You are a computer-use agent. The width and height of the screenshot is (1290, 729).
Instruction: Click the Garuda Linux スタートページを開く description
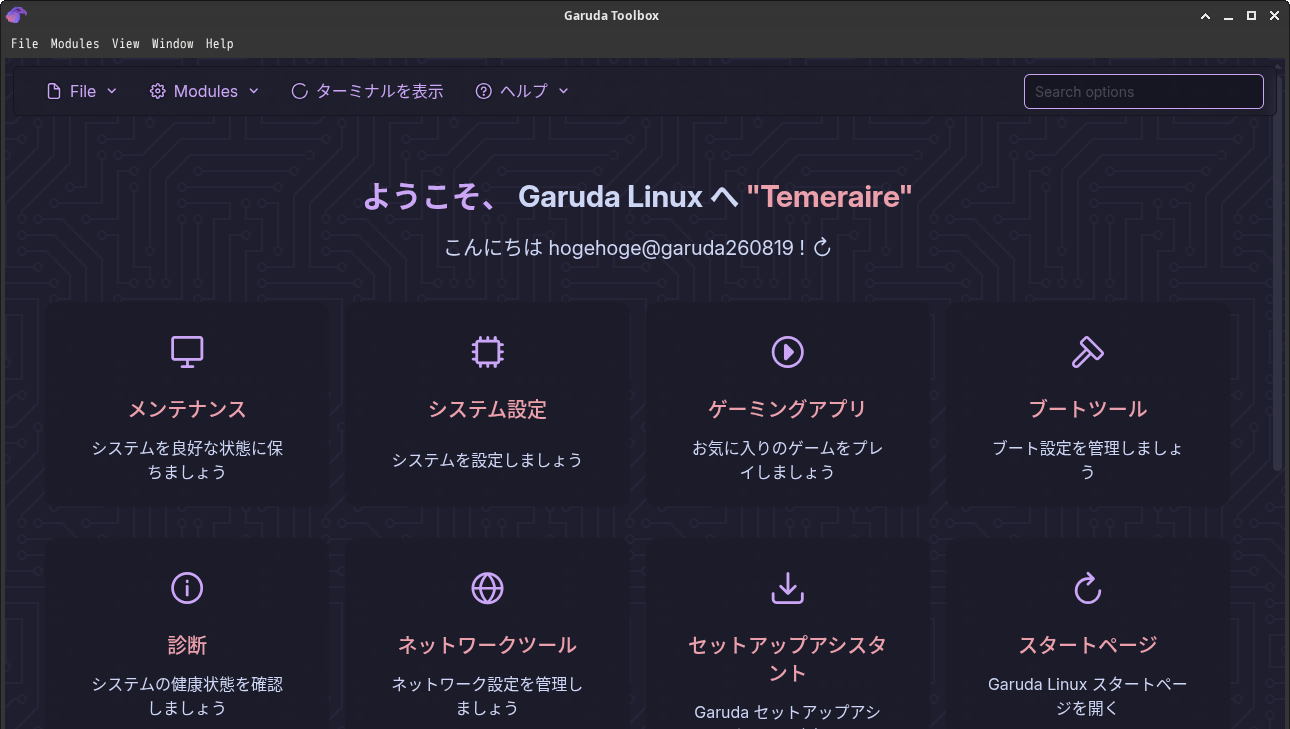tap(1087, 696)
